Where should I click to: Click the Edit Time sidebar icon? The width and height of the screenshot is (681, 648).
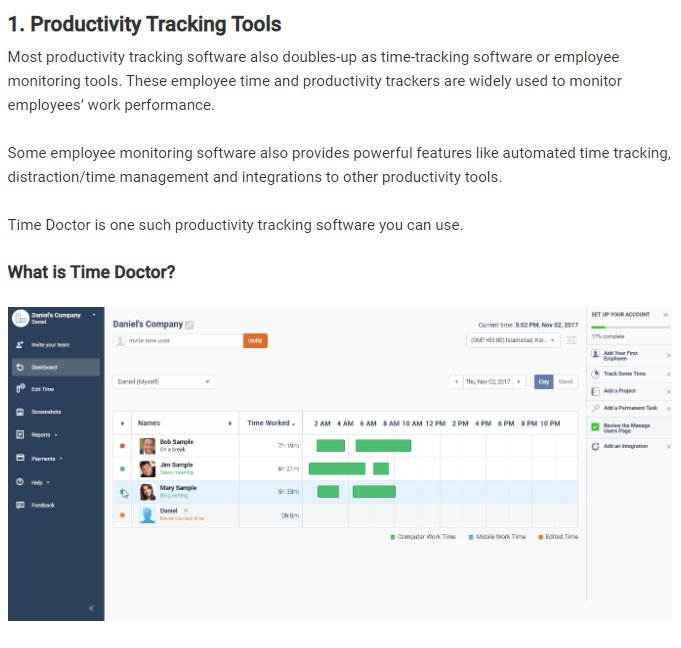pos(20,389)
